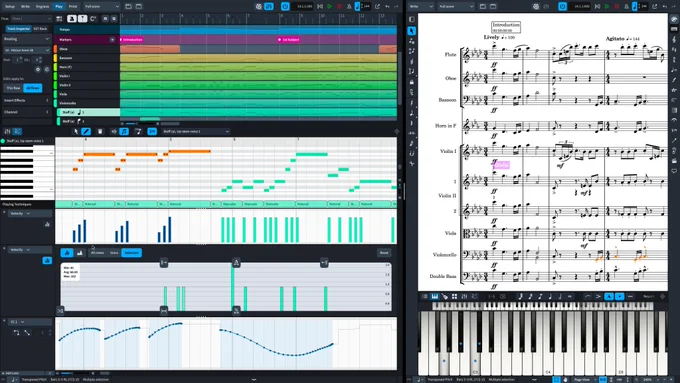Viewport: 680px width, 383px height.
Task: Click Record in the left window transport
Action: pos(339,7)
